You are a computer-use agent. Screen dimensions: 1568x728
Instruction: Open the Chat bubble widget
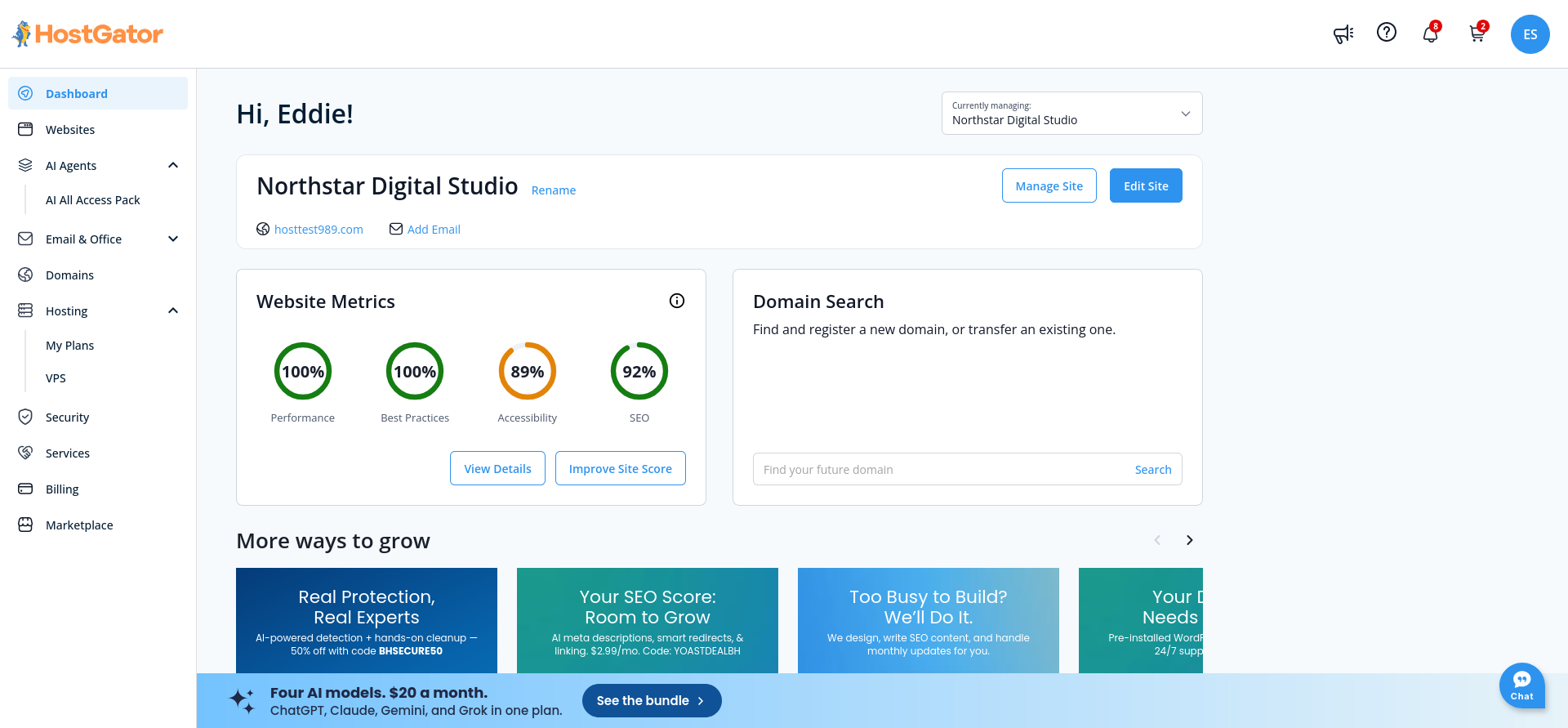point(1522,685)
